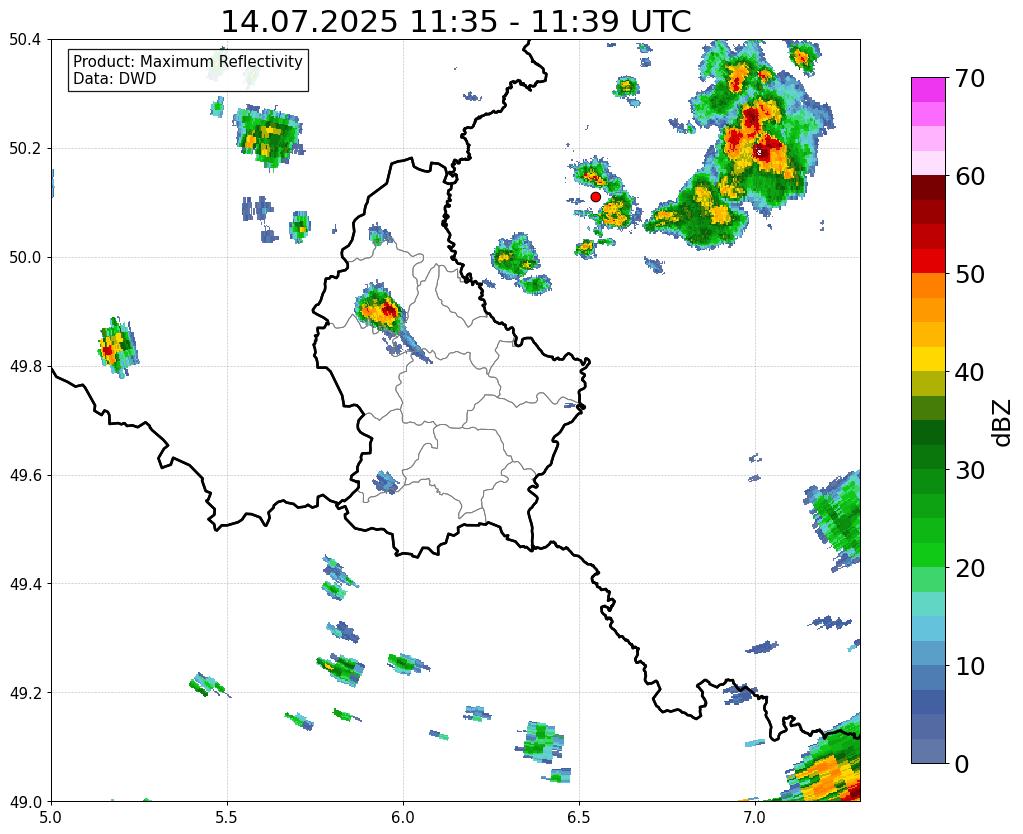Click the 6.5 longitude tick label
This screenshot has width=1023, height=834.
[x=579, y=818]
